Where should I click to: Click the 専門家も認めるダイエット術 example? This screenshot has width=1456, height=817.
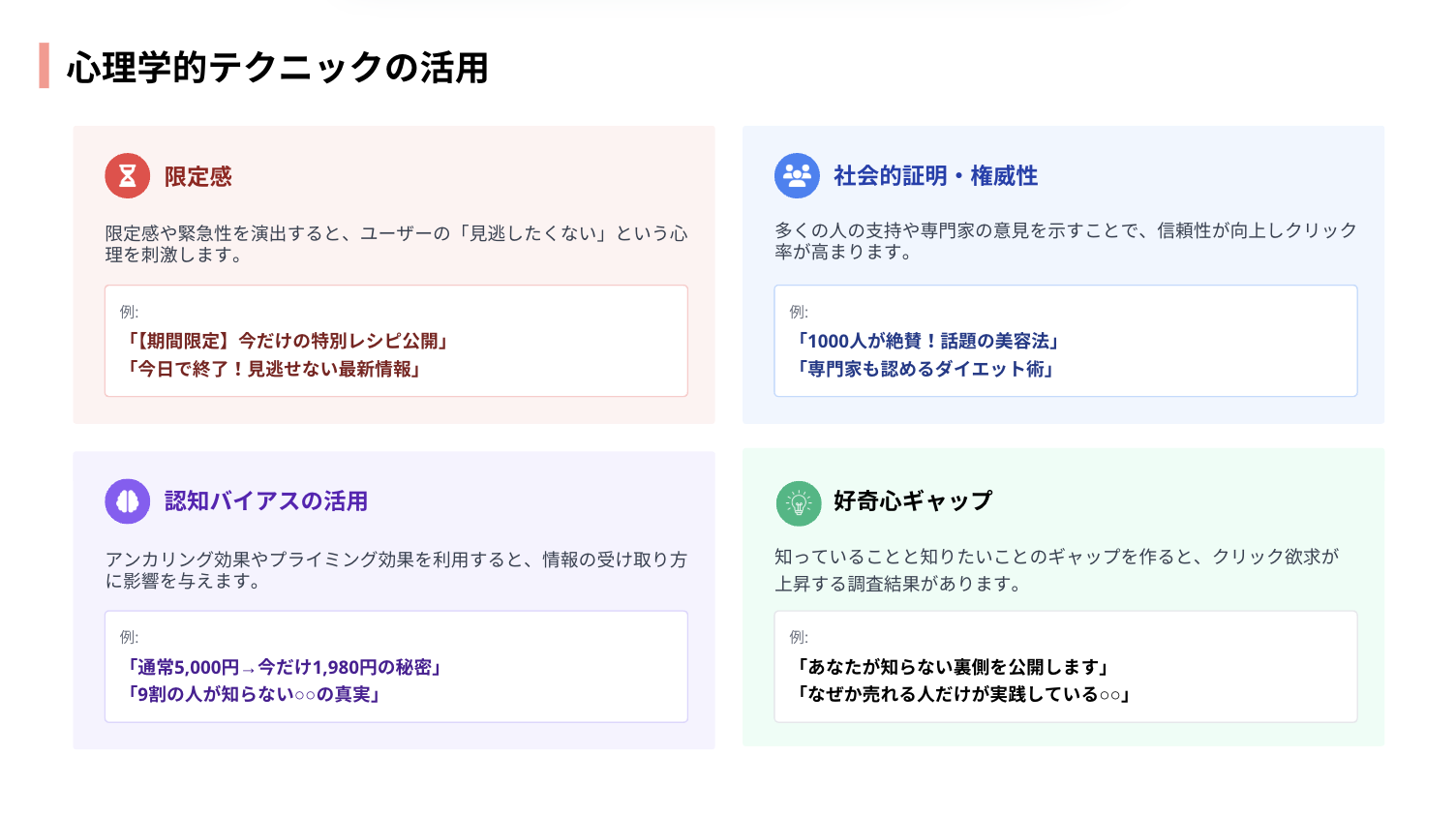tap(924, 369)
